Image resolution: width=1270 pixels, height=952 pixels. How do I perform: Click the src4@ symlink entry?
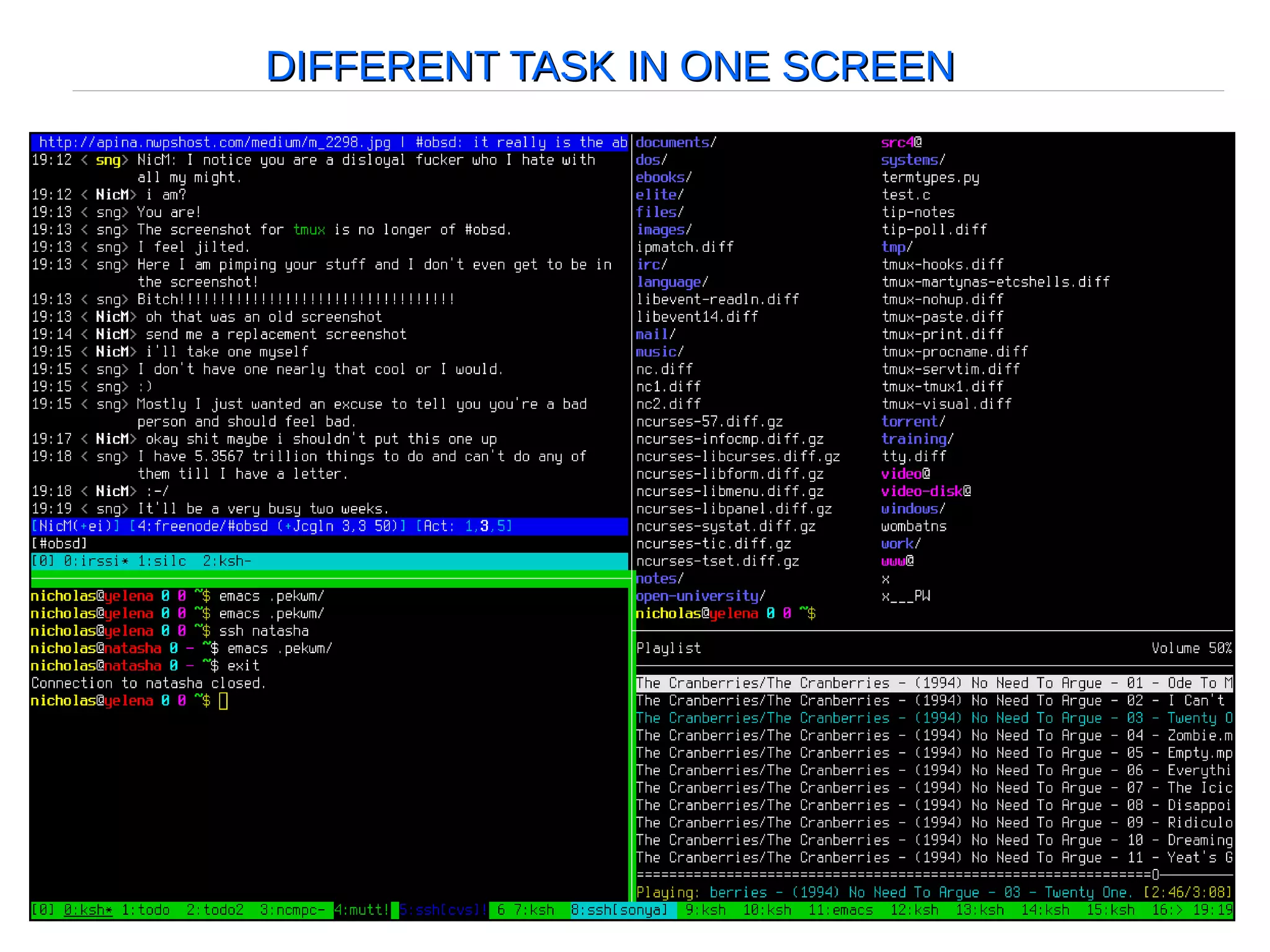coord(902,143)
